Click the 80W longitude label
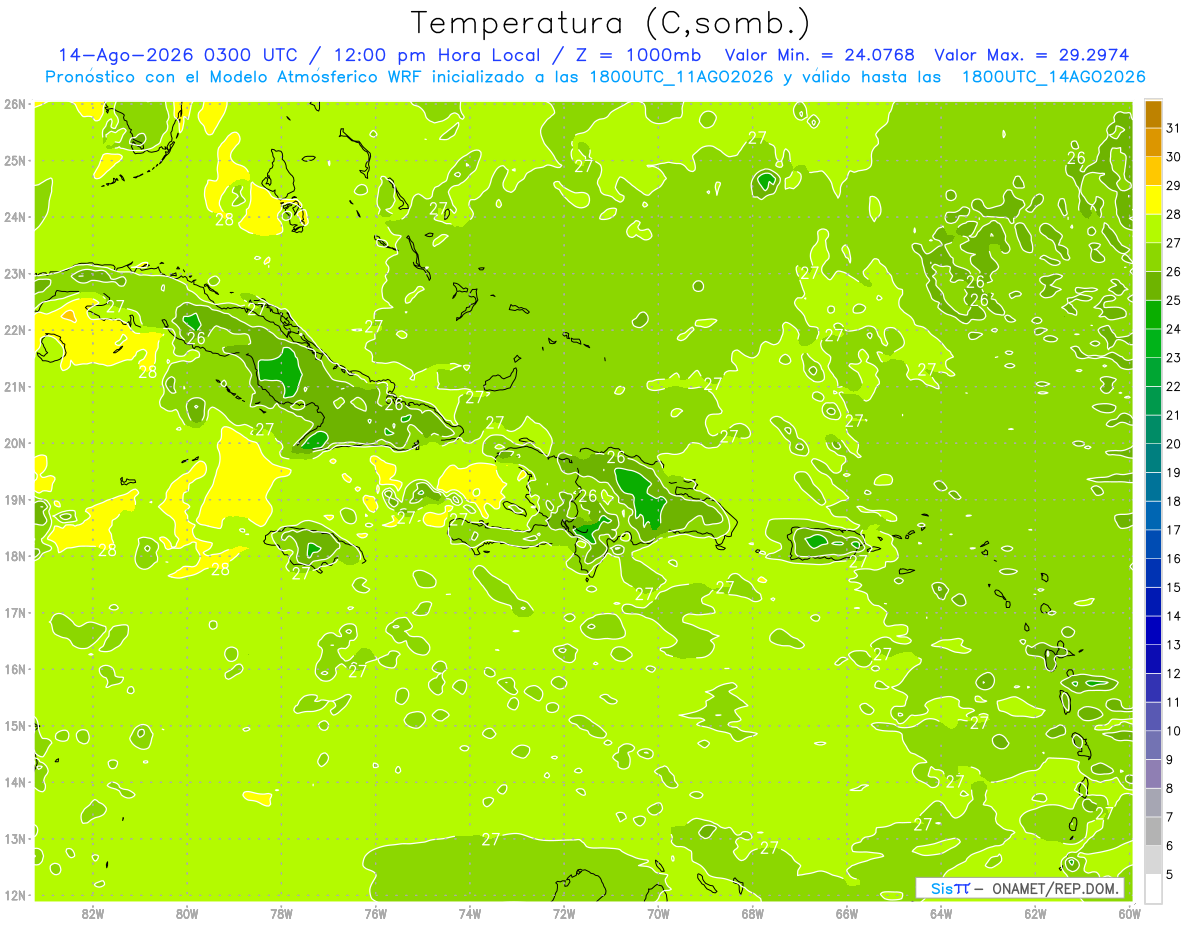 click(187, 912)
